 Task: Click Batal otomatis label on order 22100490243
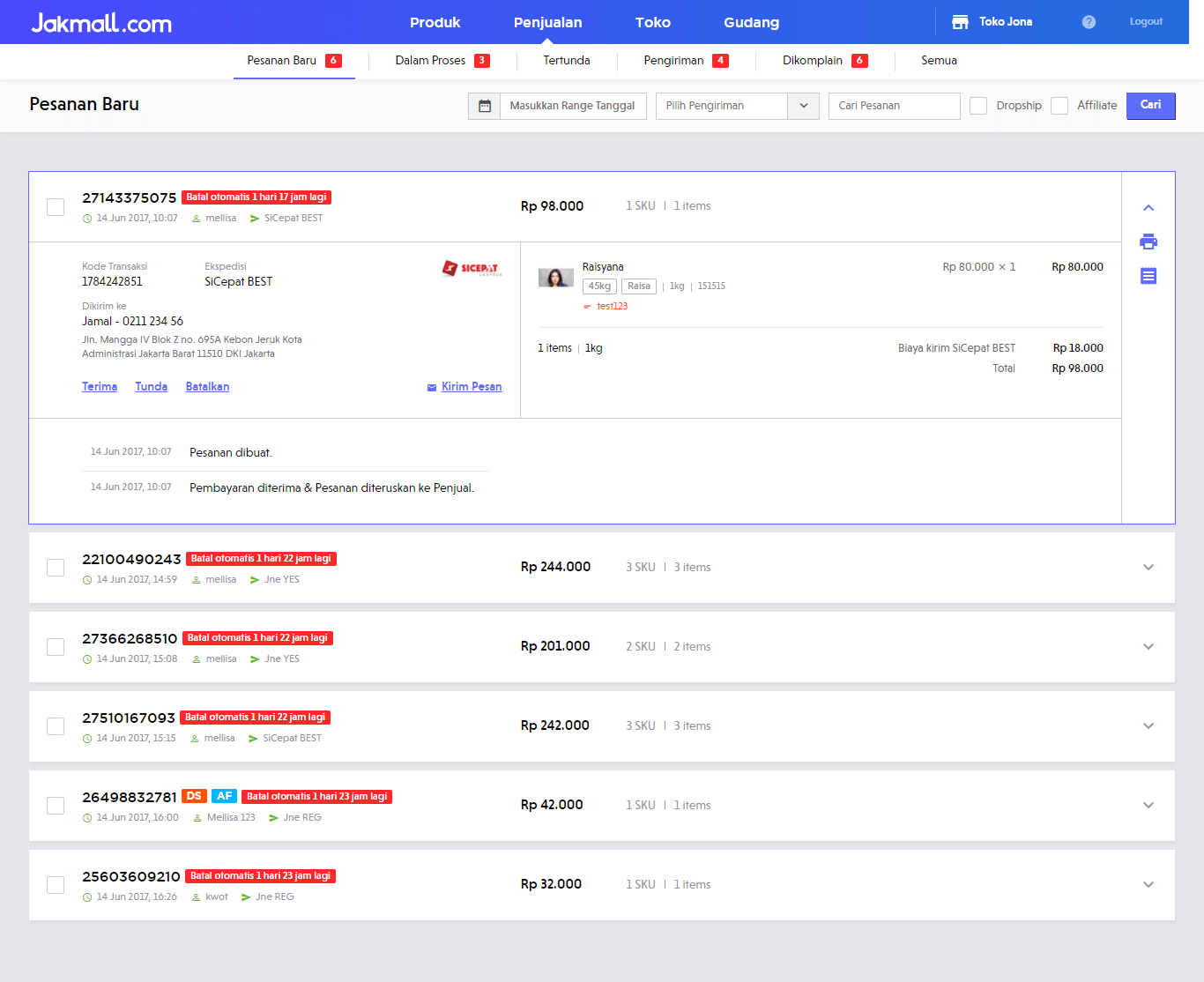point(261,559)
